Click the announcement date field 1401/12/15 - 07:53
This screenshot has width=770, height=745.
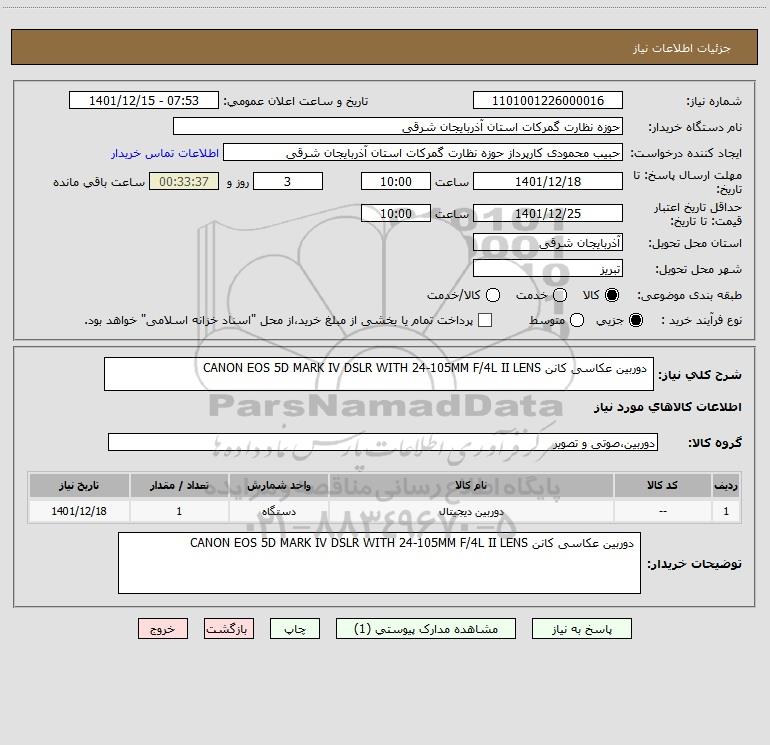point(144,101)
